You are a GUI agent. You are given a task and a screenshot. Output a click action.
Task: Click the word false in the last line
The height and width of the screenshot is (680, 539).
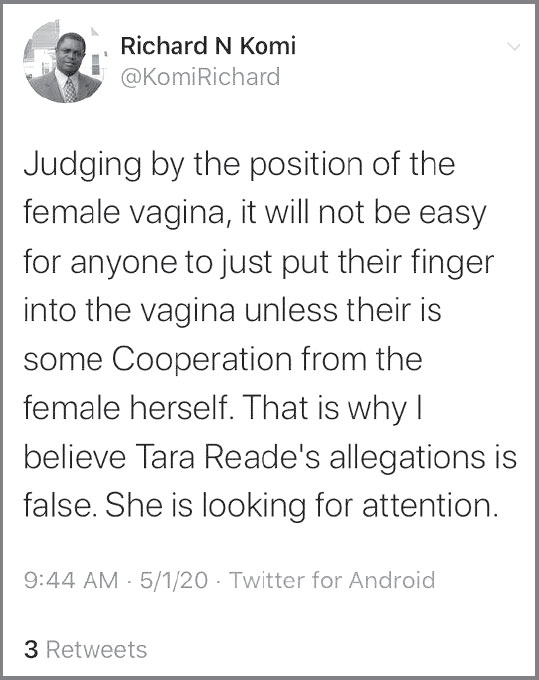(x=59, y=505)
